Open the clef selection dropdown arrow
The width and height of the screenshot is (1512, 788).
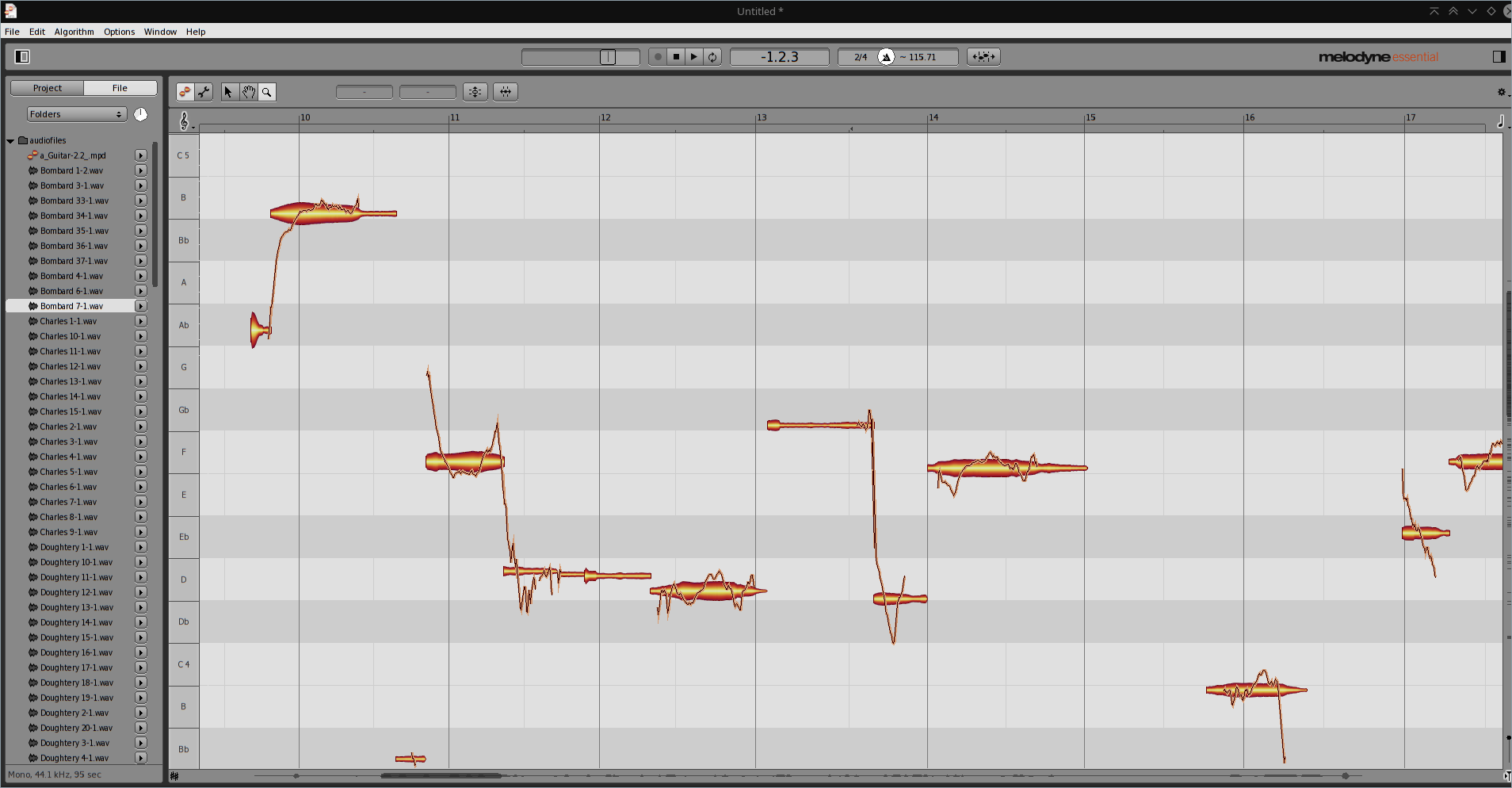pyautogui.click(x=193, y=127)
